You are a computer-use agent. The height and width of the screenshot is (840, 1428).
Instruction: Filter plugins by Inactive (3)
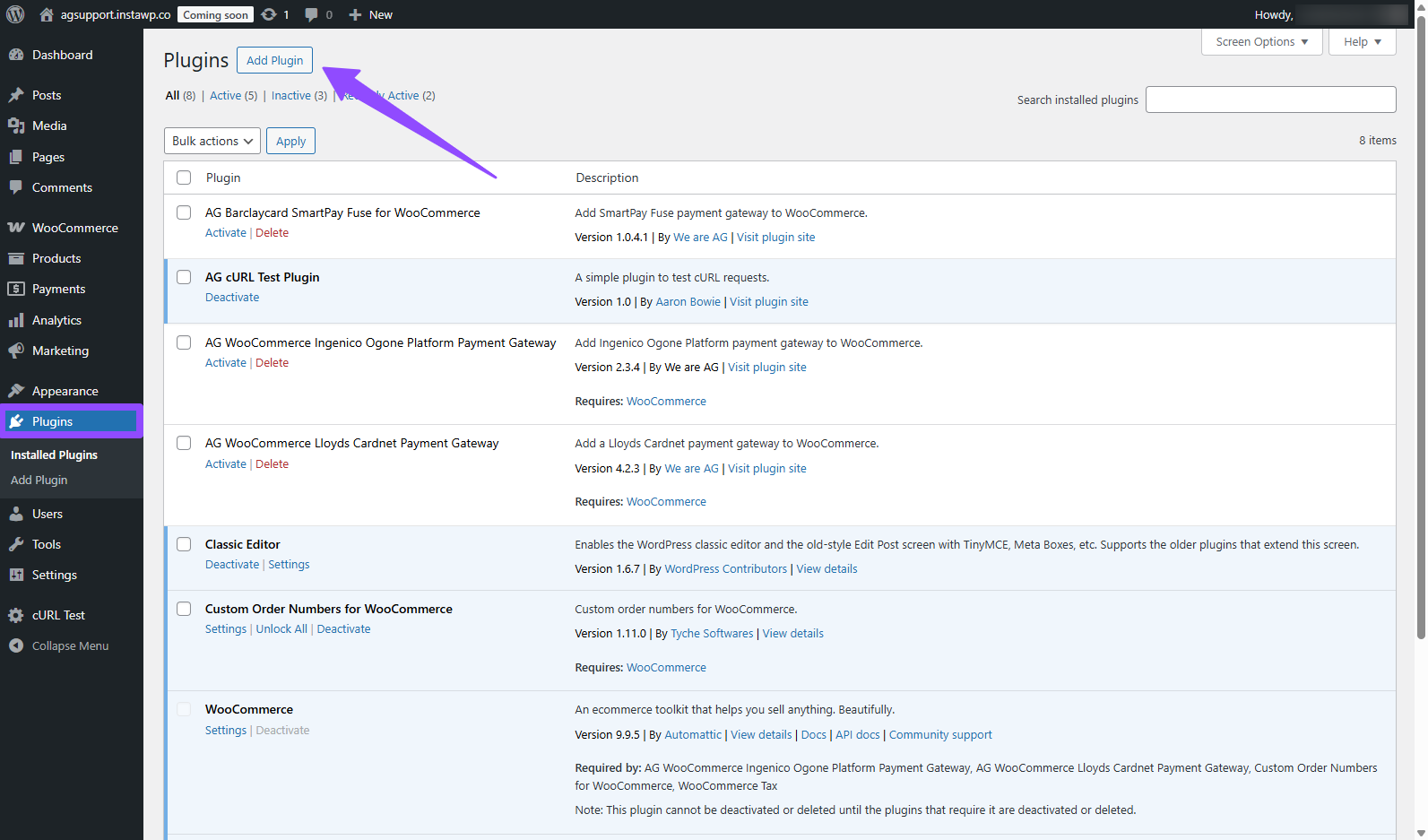pyautogui.click(x=299, y=96)
